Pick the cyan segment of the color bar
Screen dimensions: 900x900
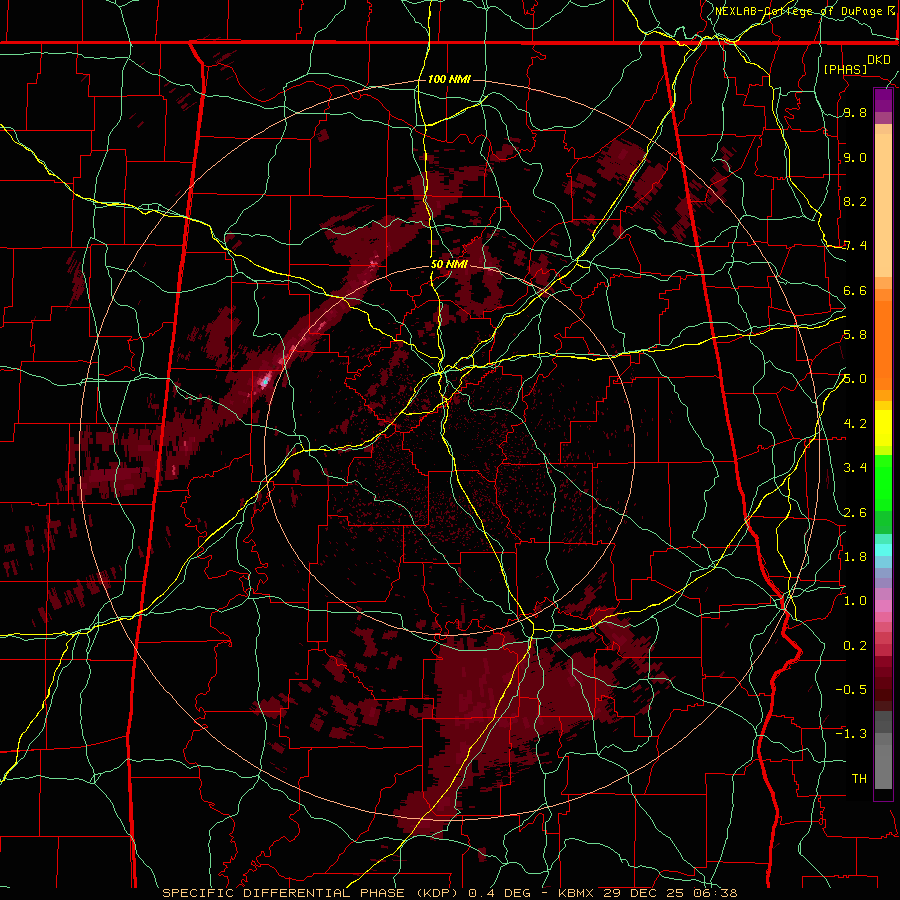(883, 550)
